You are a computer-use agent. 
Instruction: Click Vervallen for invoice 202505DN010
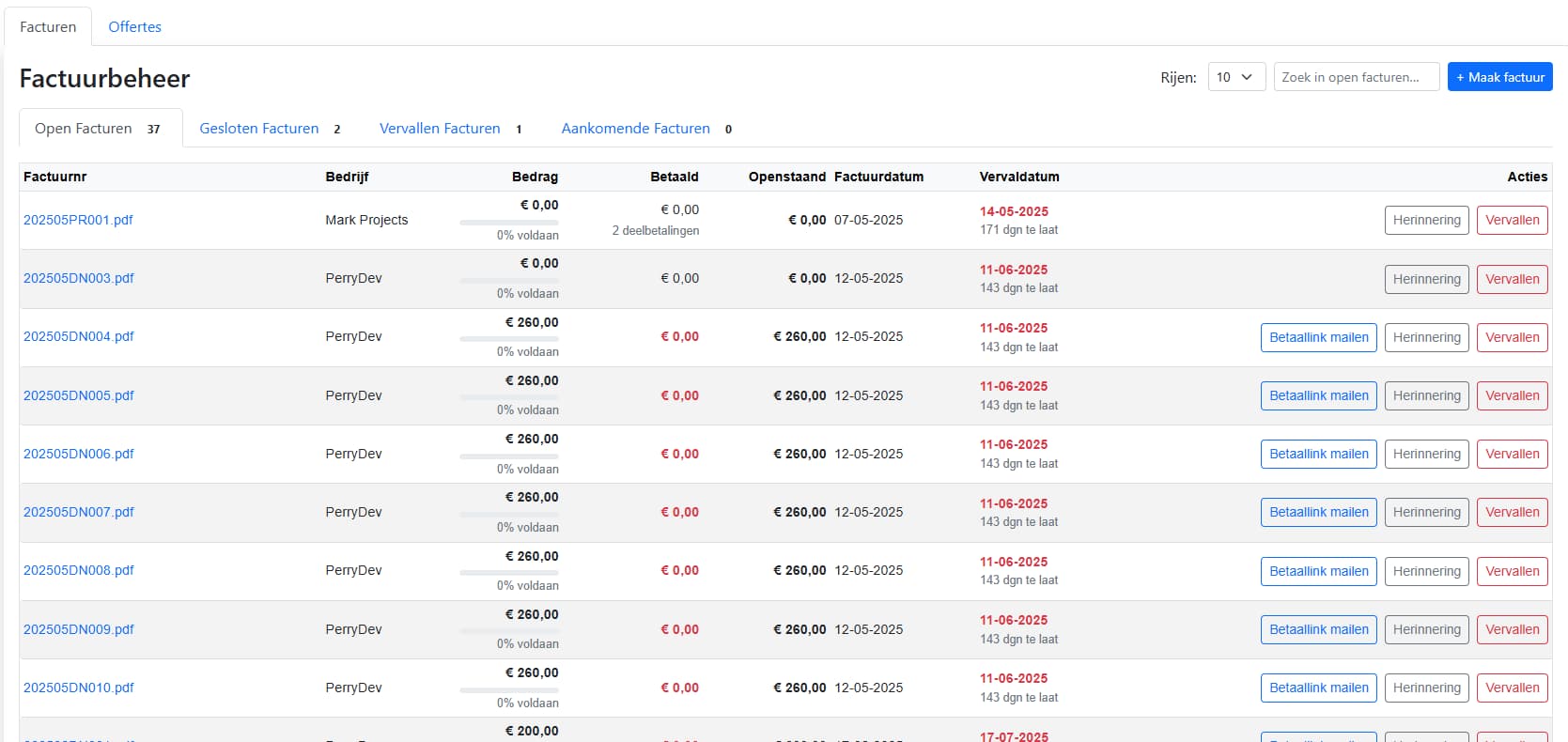[1512, 688]
